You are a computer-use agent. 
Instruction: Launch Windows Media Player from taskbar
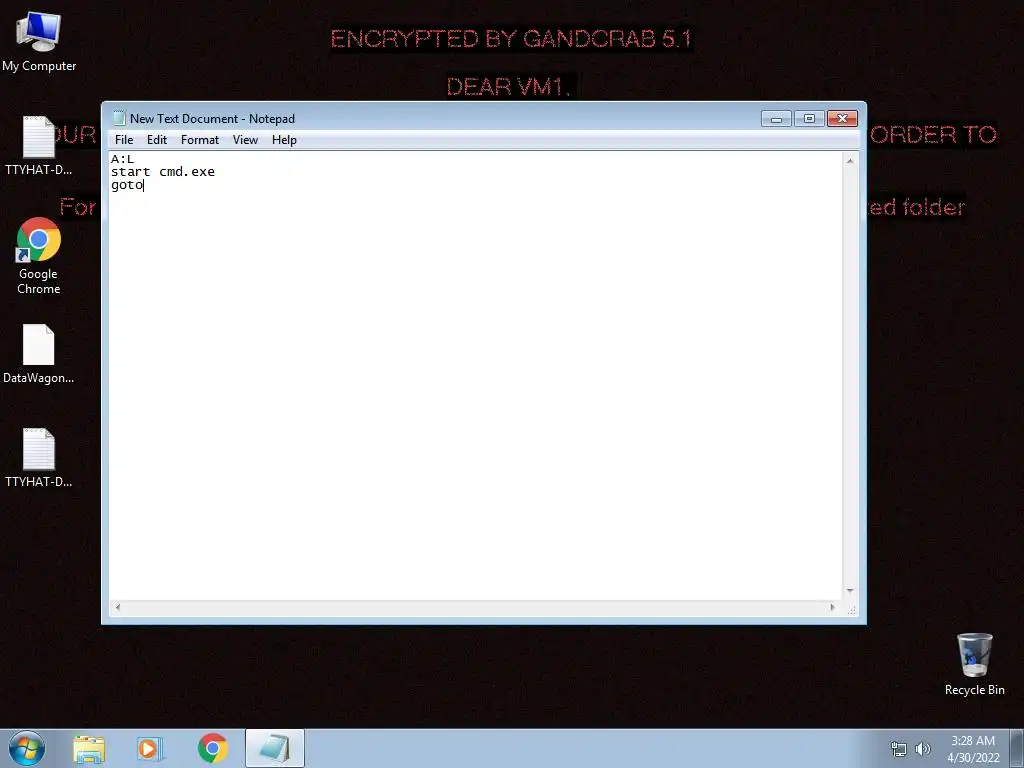150,748
